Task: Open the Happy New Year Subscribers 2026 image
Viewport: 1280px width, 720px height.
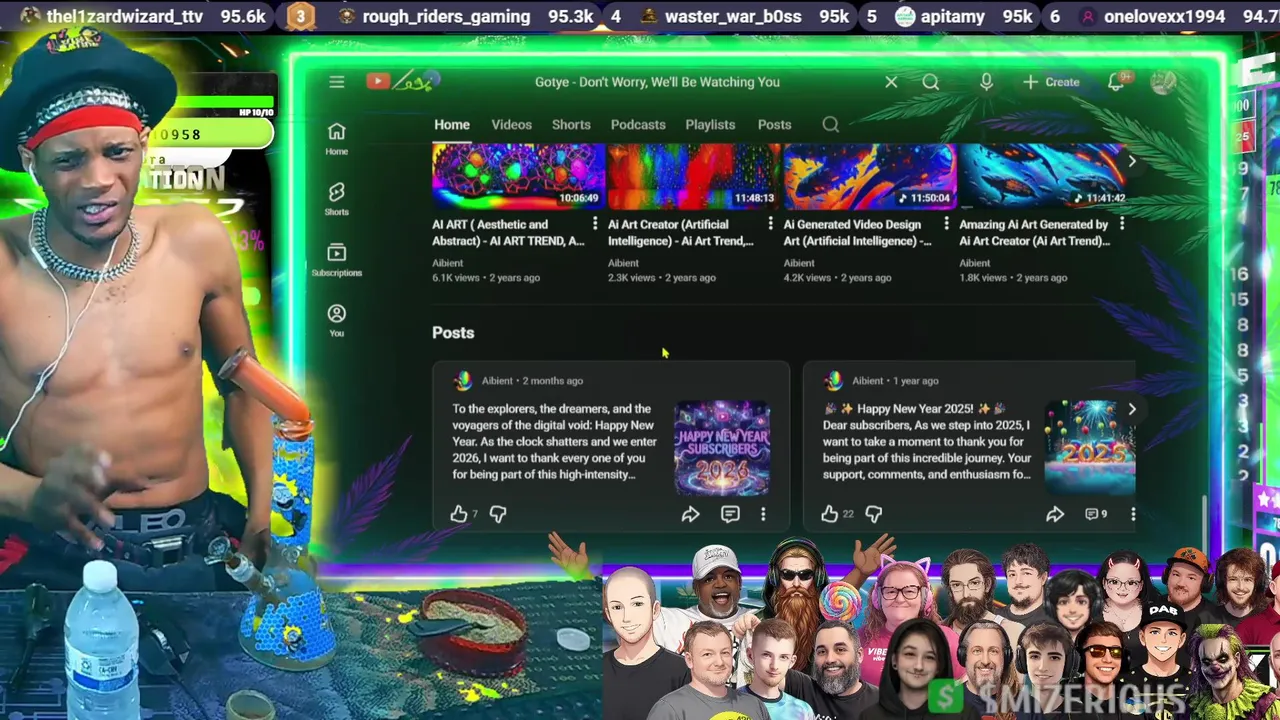Action: (x=722, y=448)
